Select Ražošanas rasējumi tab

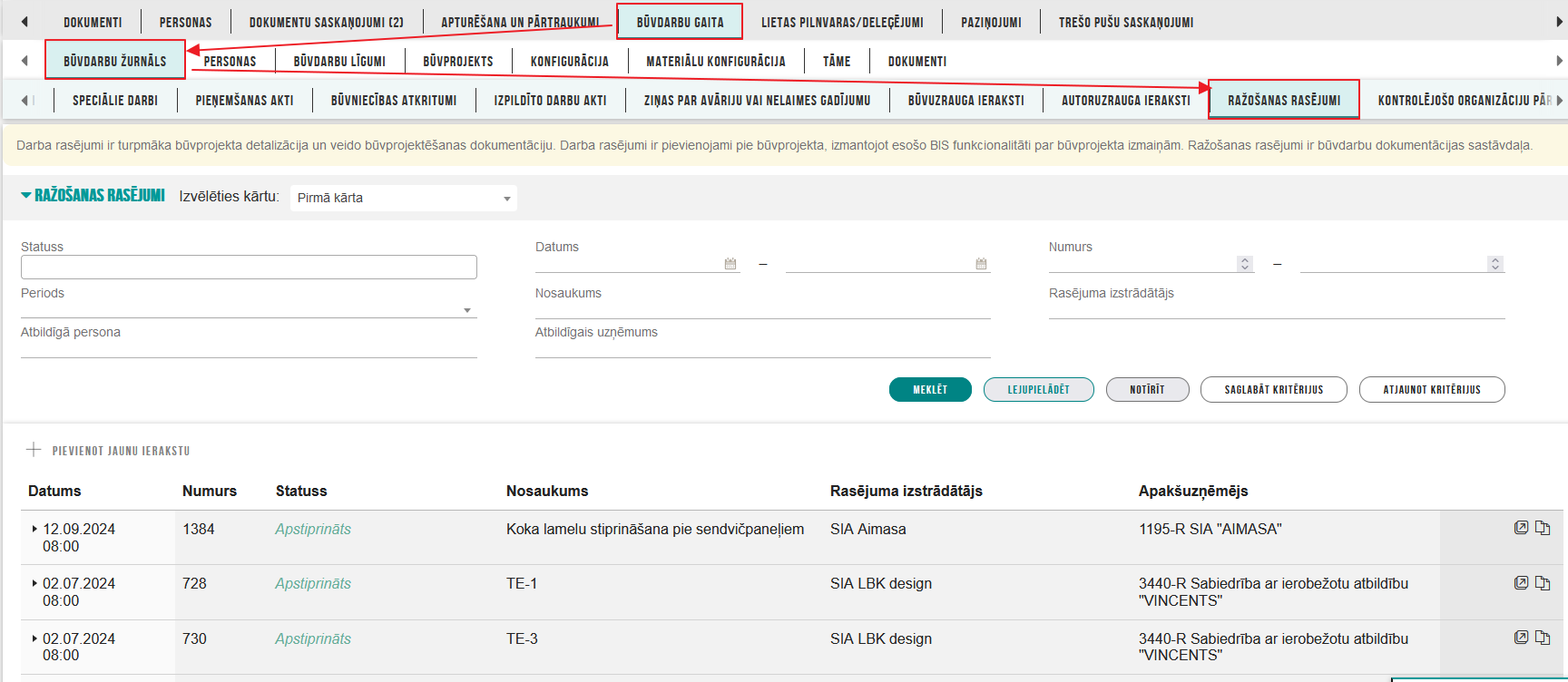click(x=1284, y=100)
